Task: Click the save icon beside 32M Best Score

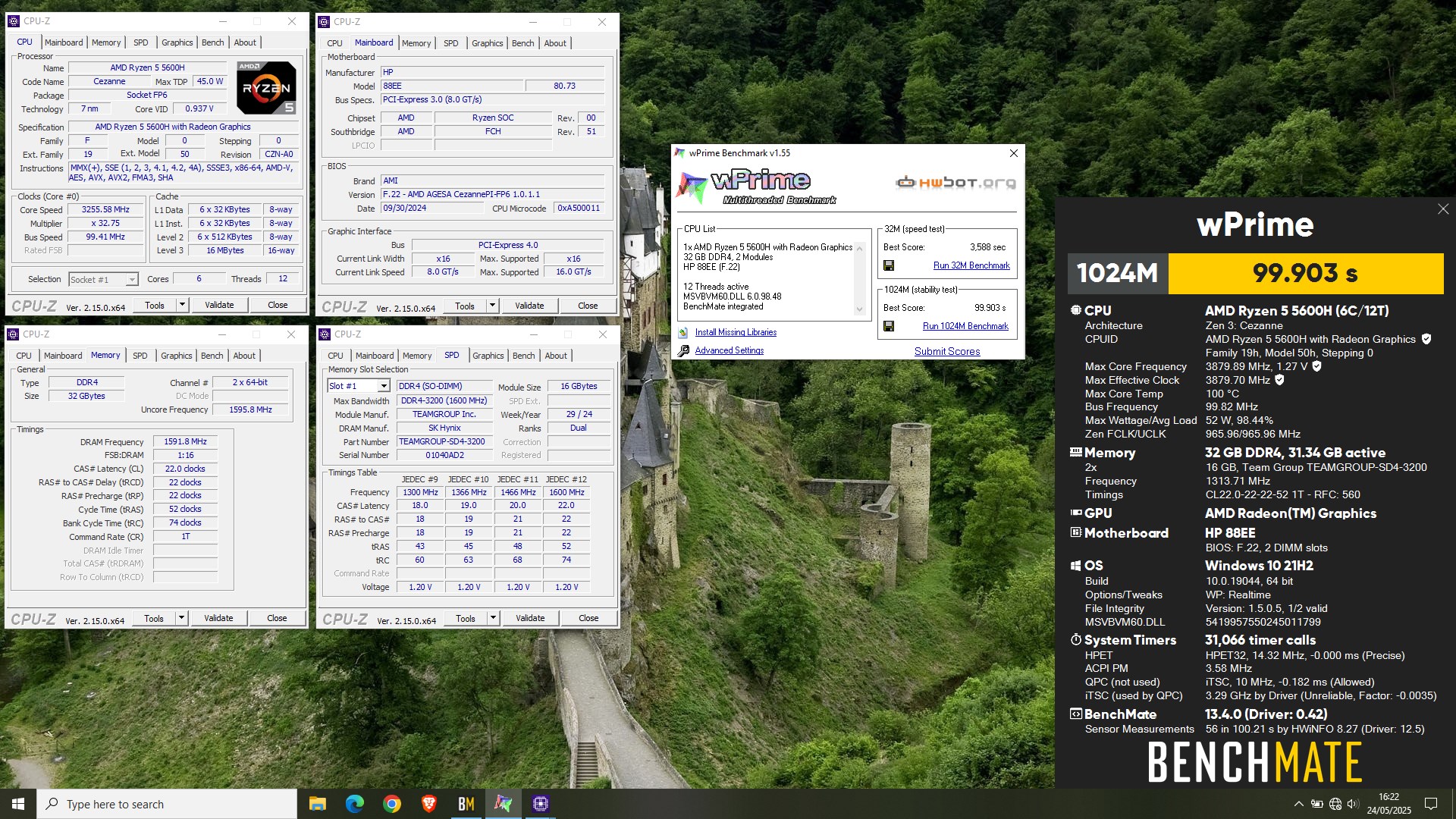Action: pos(889,265)
